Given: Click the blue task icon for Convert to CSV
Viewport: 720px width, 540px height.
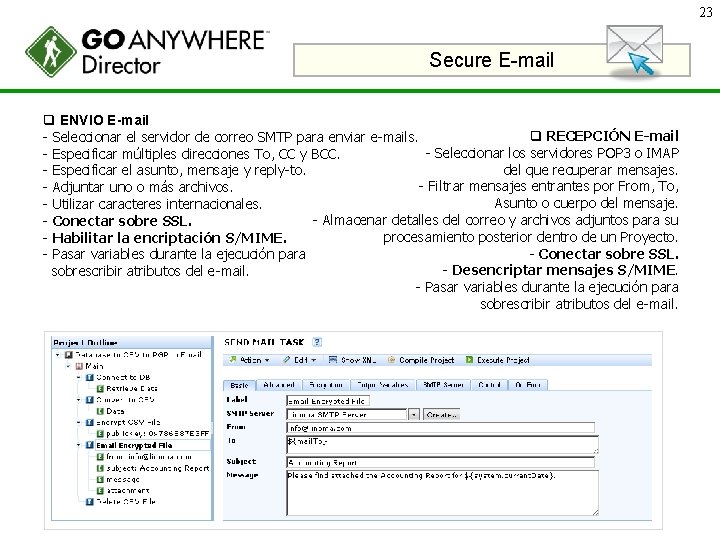Looking at the screenshot, I should 90,400.
